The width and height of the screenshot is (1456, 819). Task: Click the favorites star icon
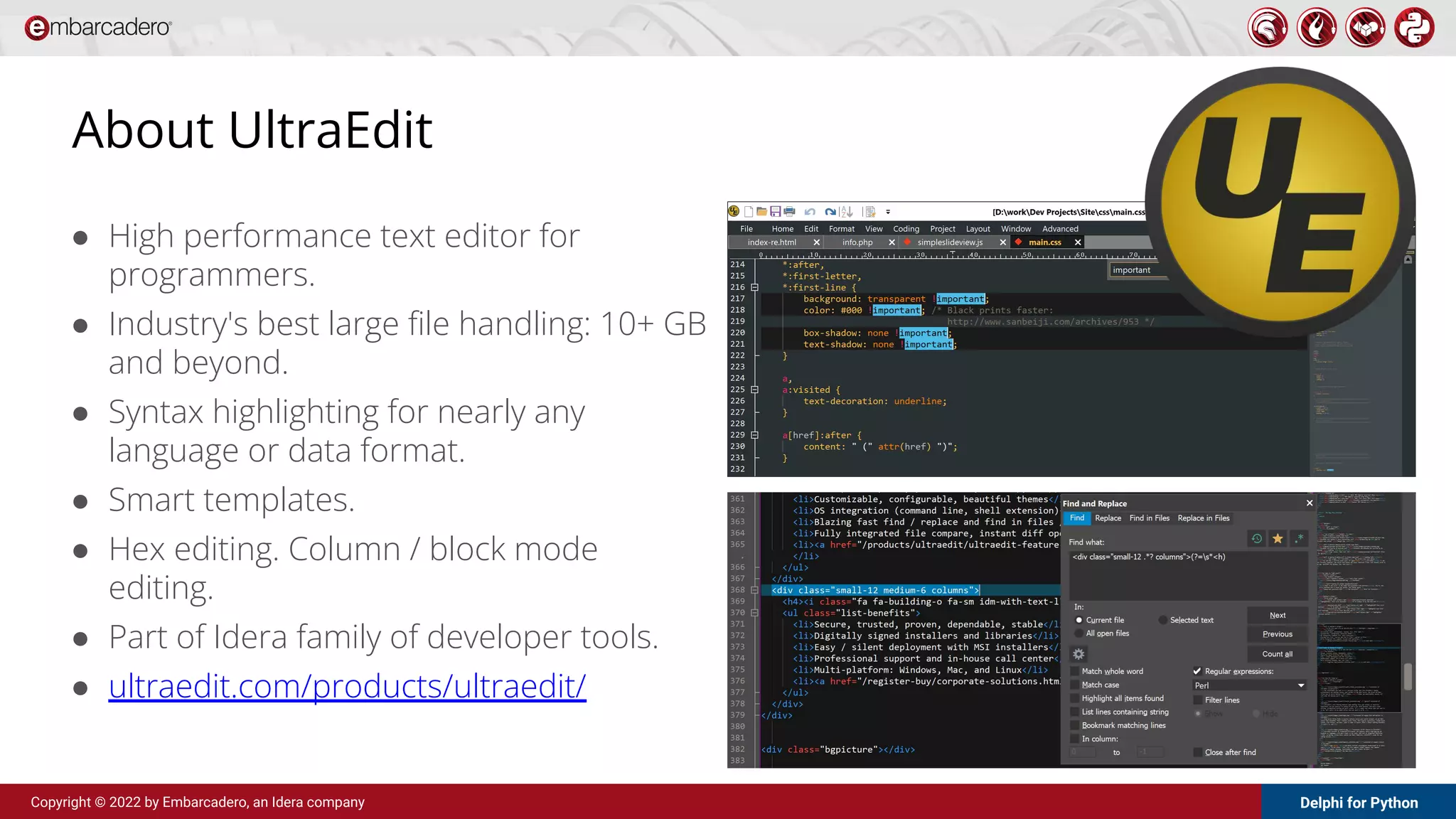[x=1278, y=539]
